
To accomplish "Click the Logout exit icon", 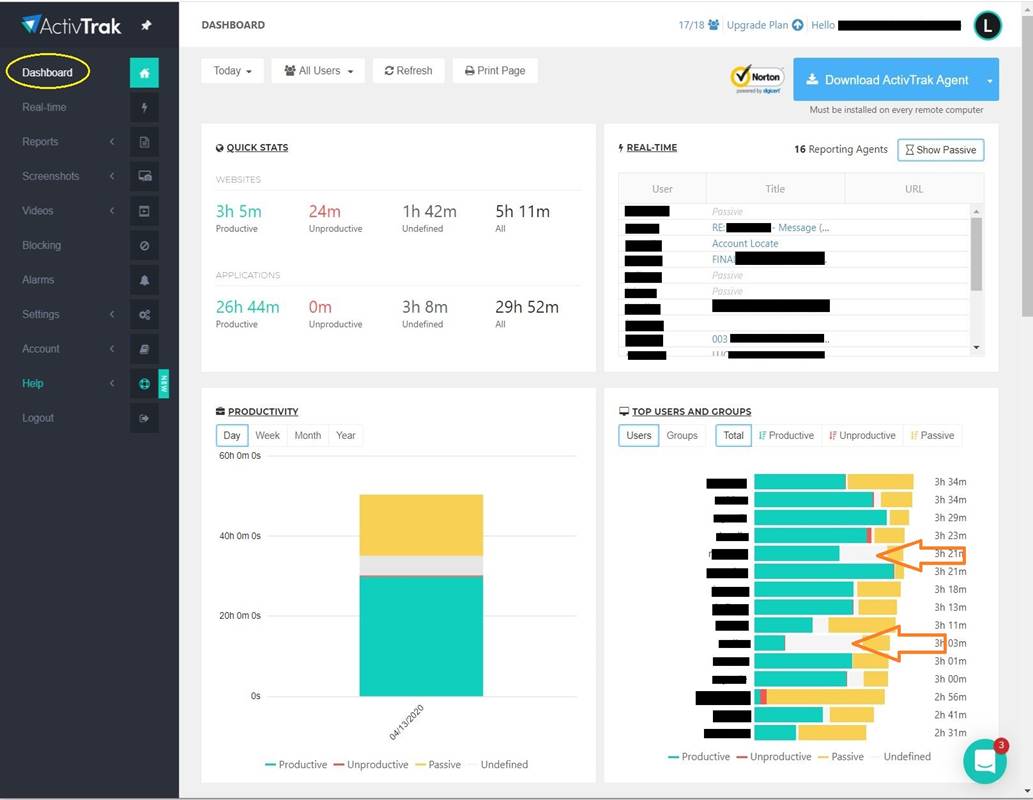I will [x=144, y=418].
